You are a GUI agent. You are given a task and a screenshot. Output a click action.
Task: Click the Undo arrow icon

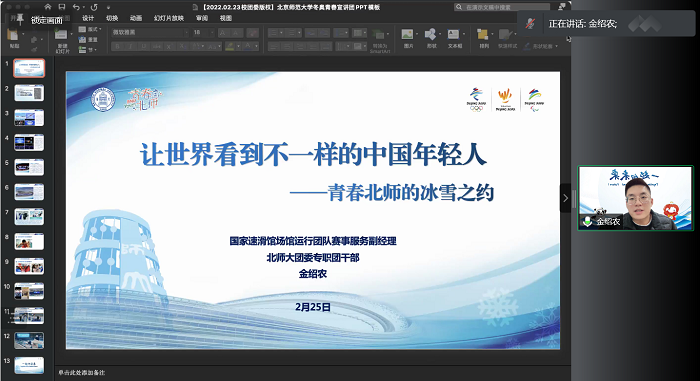click(76, 7)
